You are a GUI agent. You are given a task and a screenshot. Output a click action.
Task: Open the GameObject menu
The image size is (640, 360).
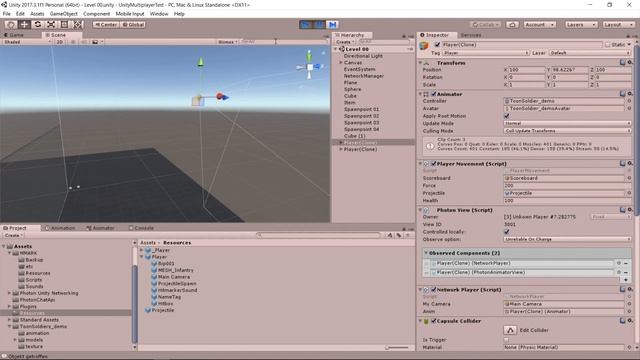point(63,14)
